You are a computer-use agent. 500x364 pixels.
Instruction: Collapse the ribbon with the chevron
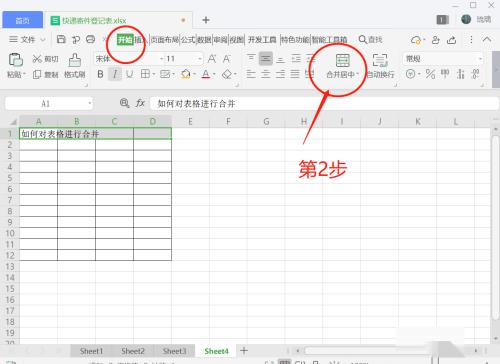487,40
